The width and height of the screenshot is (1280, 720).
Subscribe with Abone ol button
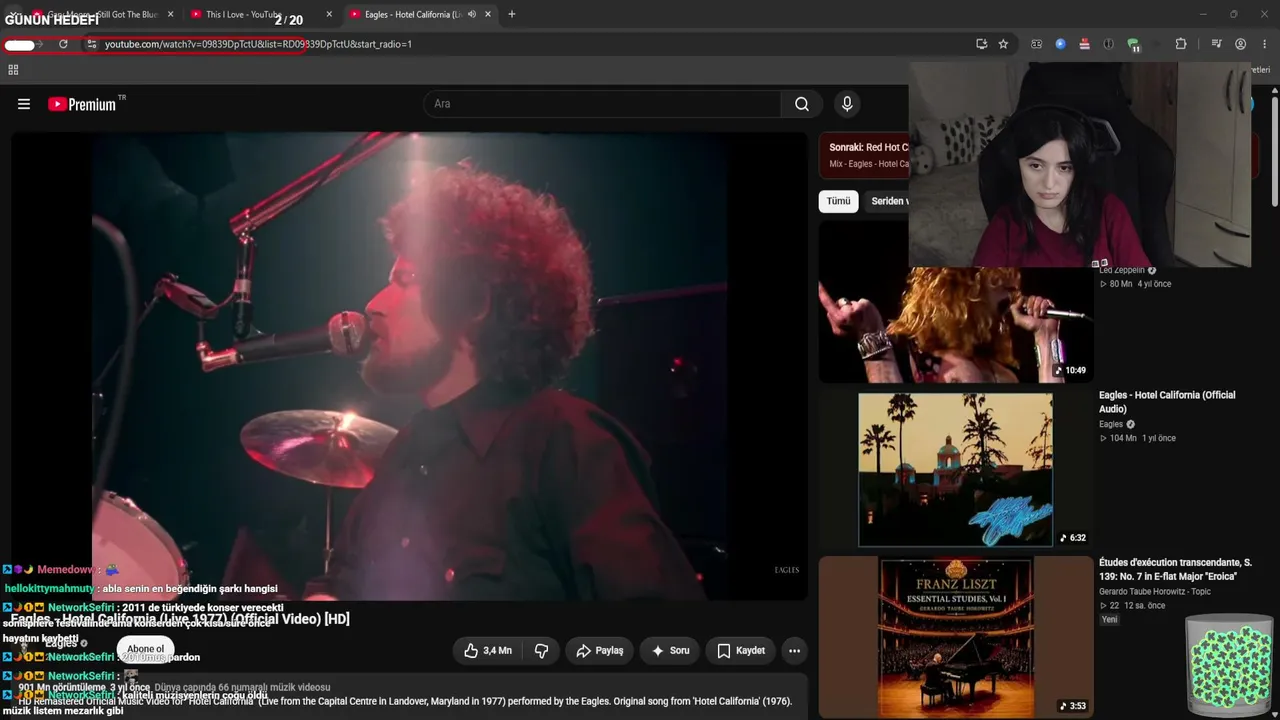(x=145, y=649)
